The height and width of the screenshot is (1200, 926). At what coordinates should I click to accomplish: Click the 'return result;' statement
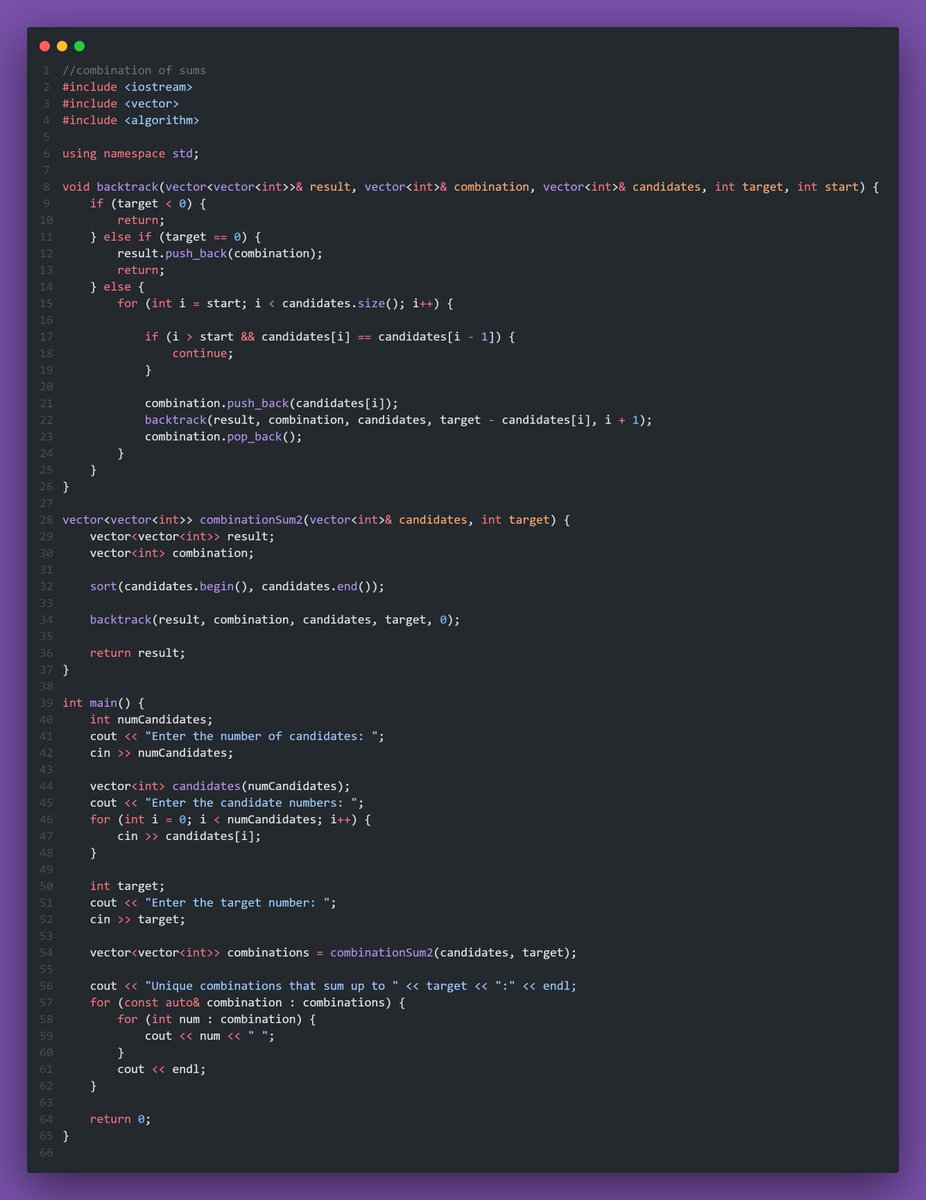click(138, 653)
